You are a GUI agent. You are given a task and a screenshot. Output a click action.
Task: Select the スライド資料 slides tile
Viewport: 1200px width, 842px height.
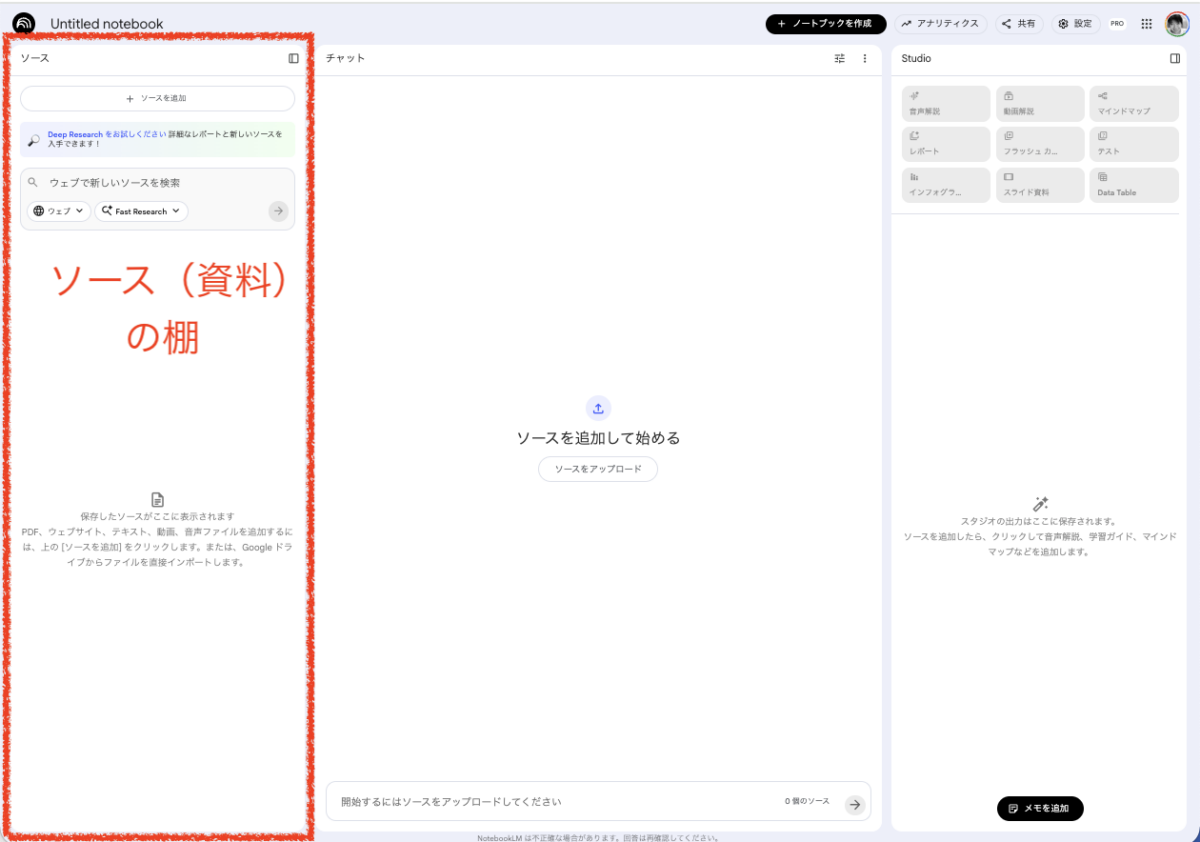click(x=1039, y=185)
